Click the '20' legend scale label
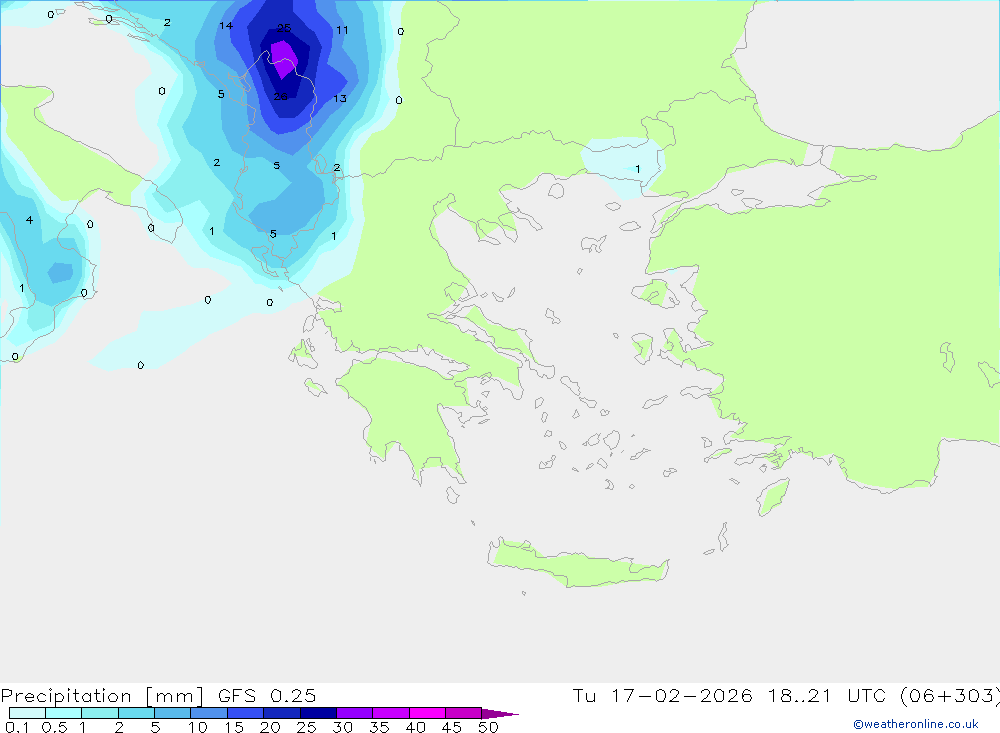The height and width of the screenshot is (733, 1000). pos(270,727)
